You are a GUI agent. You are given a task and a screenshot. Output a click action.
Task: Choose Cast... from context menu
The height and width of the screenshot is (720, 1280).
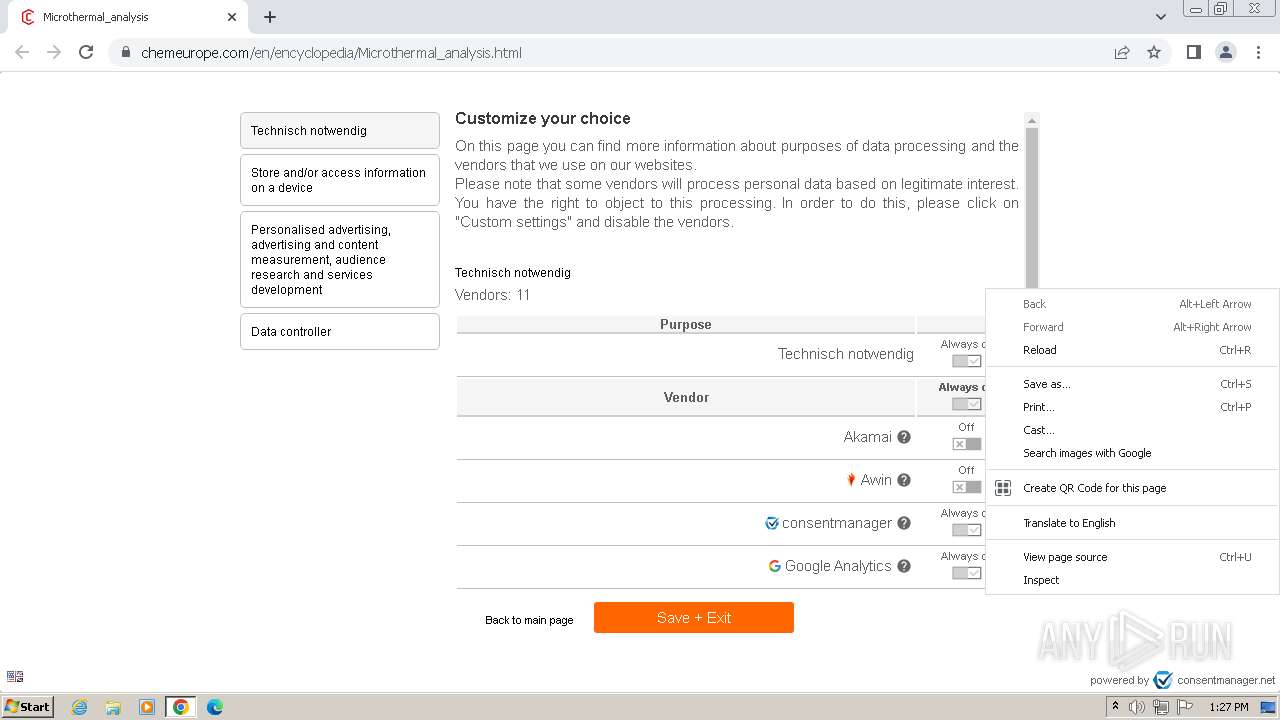pos(1132,430)
